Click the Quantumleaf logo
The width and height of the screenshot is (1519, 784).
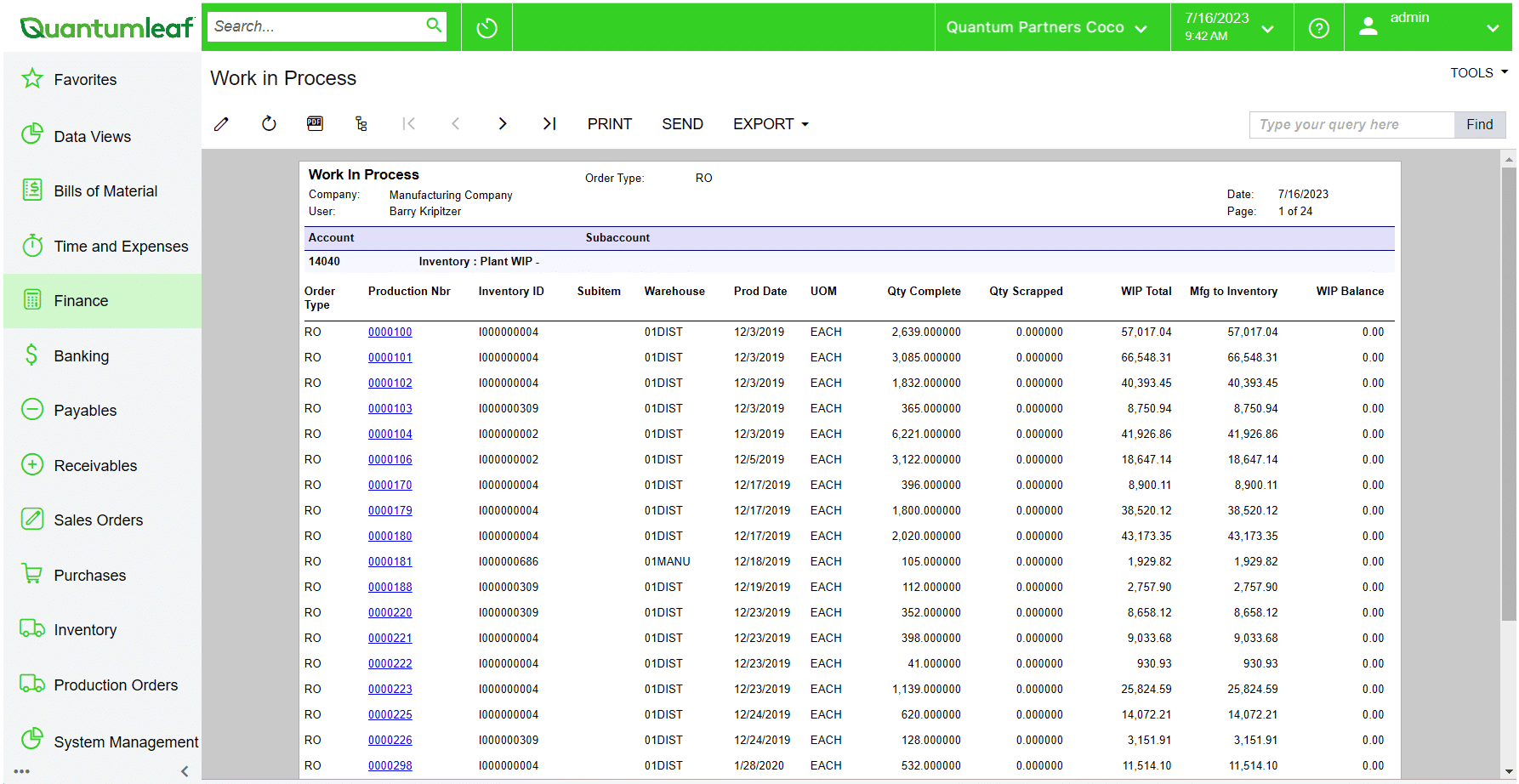[106, 27]
